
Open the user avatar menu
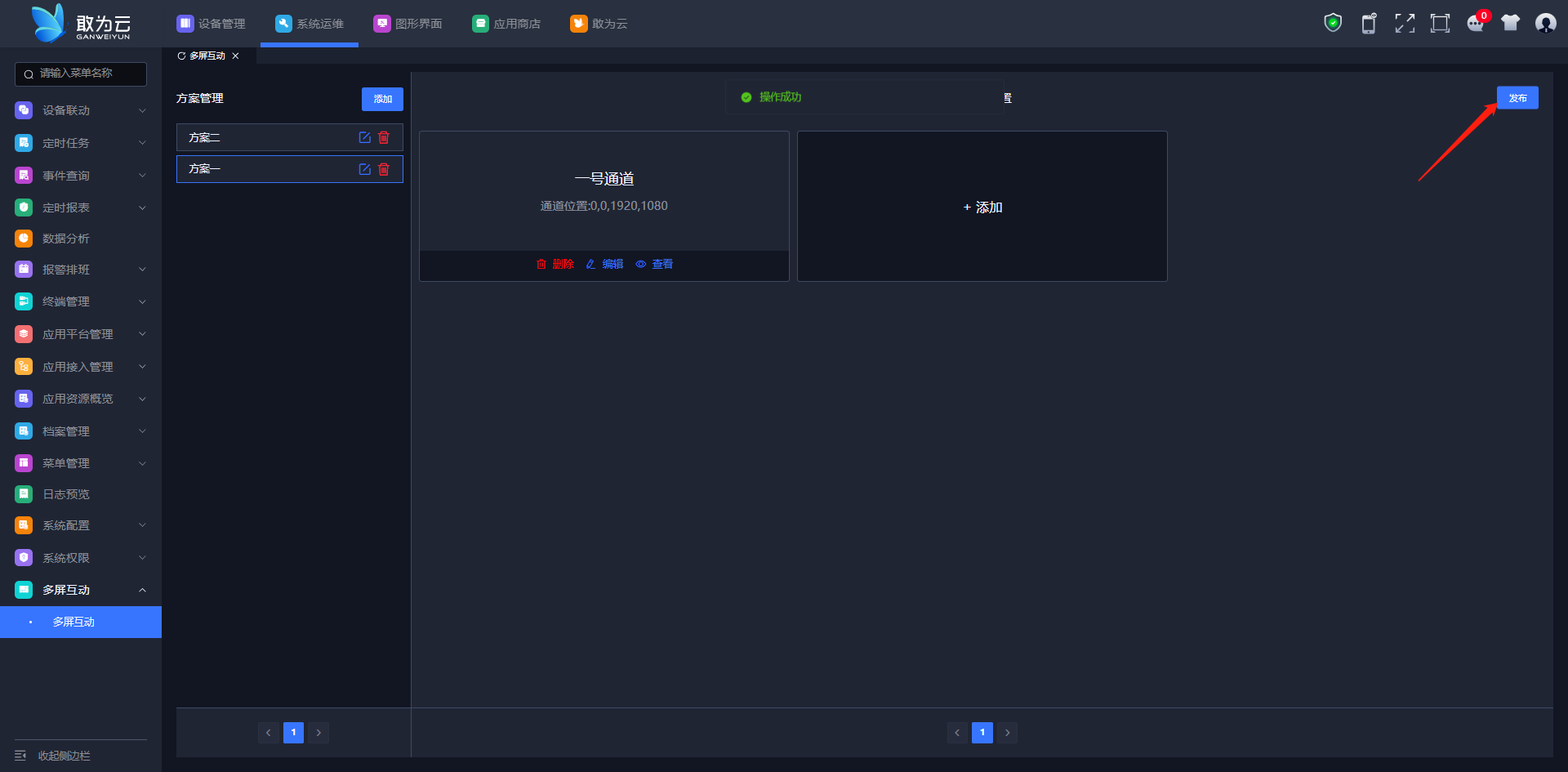(x=1545, y=23)
